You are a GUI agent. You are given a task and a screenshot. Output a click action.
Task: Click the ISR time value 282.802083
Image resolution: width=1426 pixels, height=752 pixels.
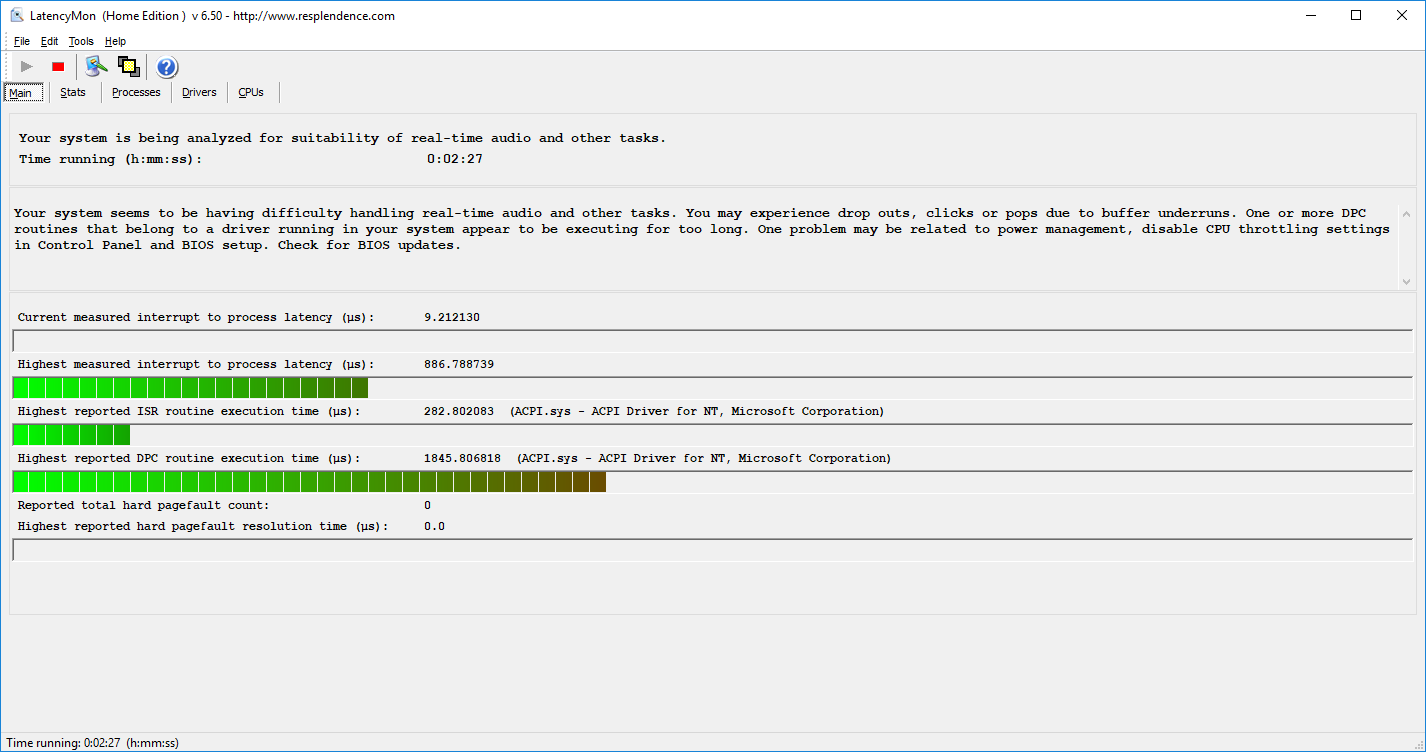(x=459, y=411)
